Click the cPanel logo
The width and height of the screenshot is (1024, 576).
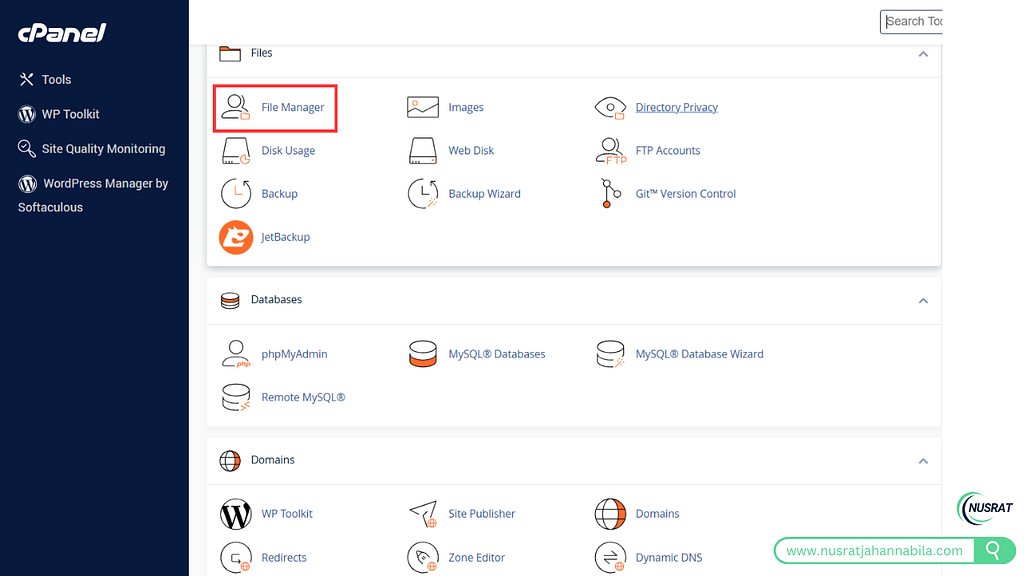(62, 33)
